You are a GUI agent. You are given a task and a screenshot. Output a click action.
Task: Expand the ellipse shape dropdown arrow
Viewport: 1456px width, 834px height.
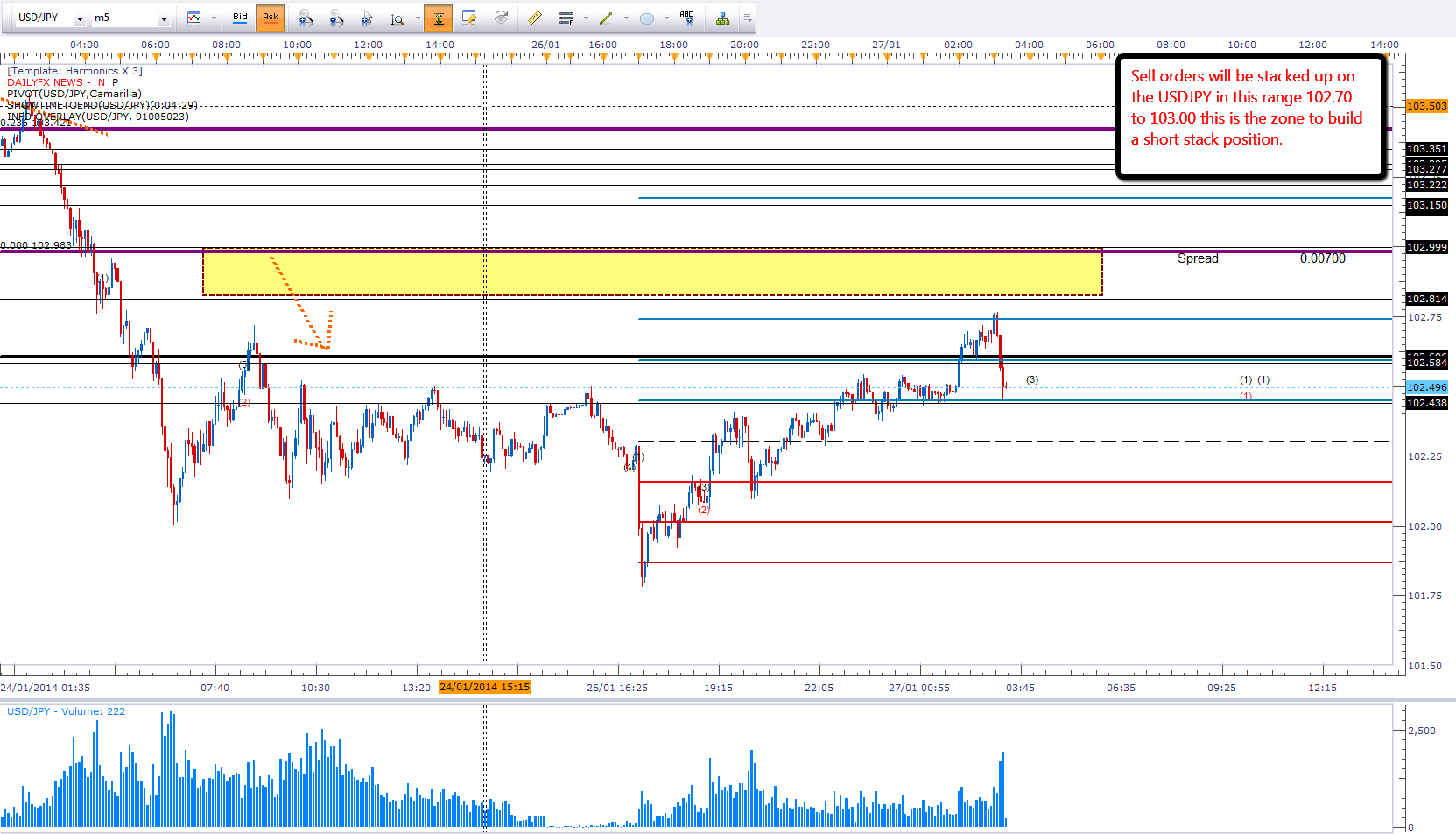666,18
